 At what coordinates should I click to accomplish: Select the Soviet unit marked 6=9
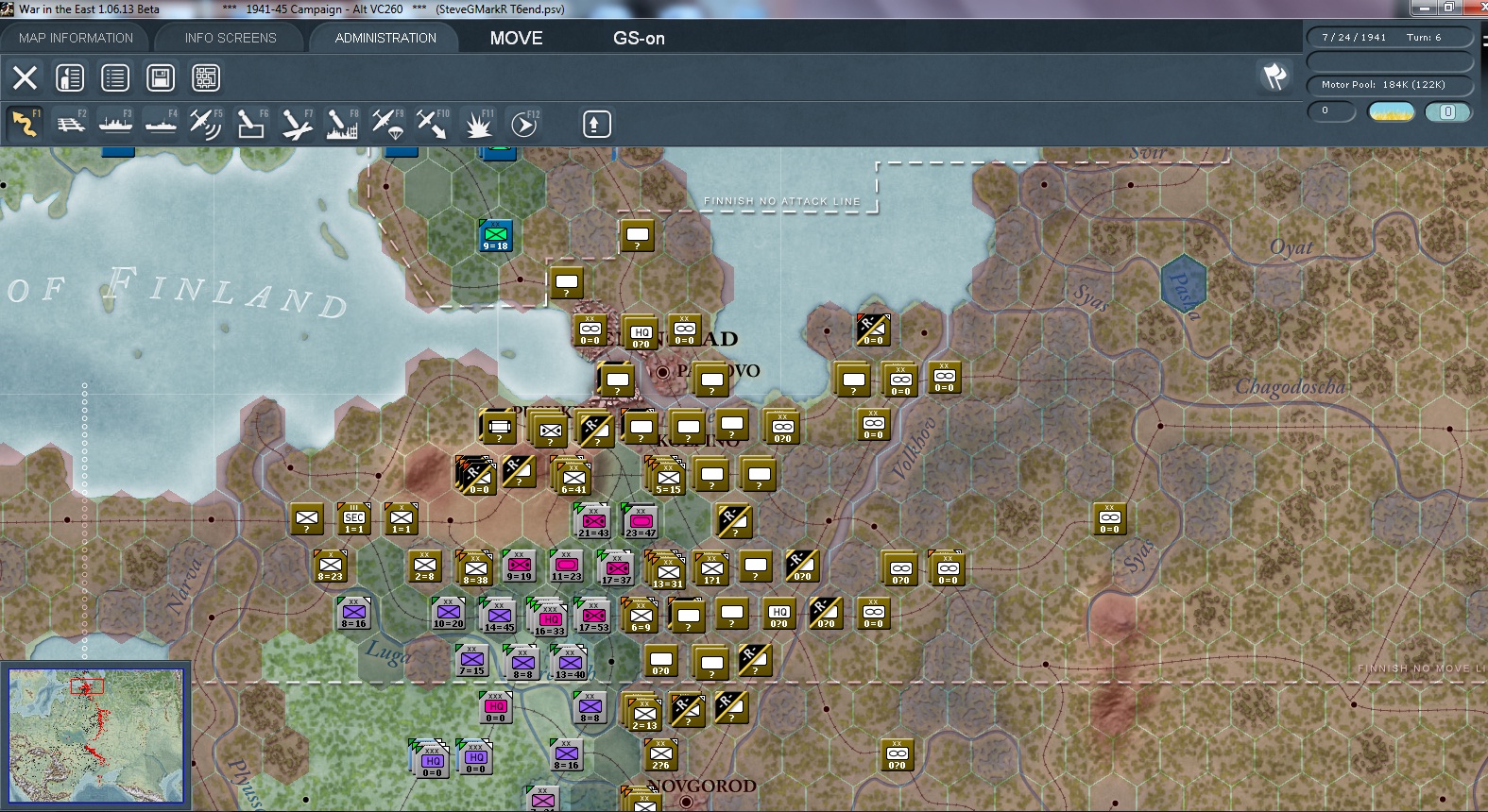tap(641, 617)
